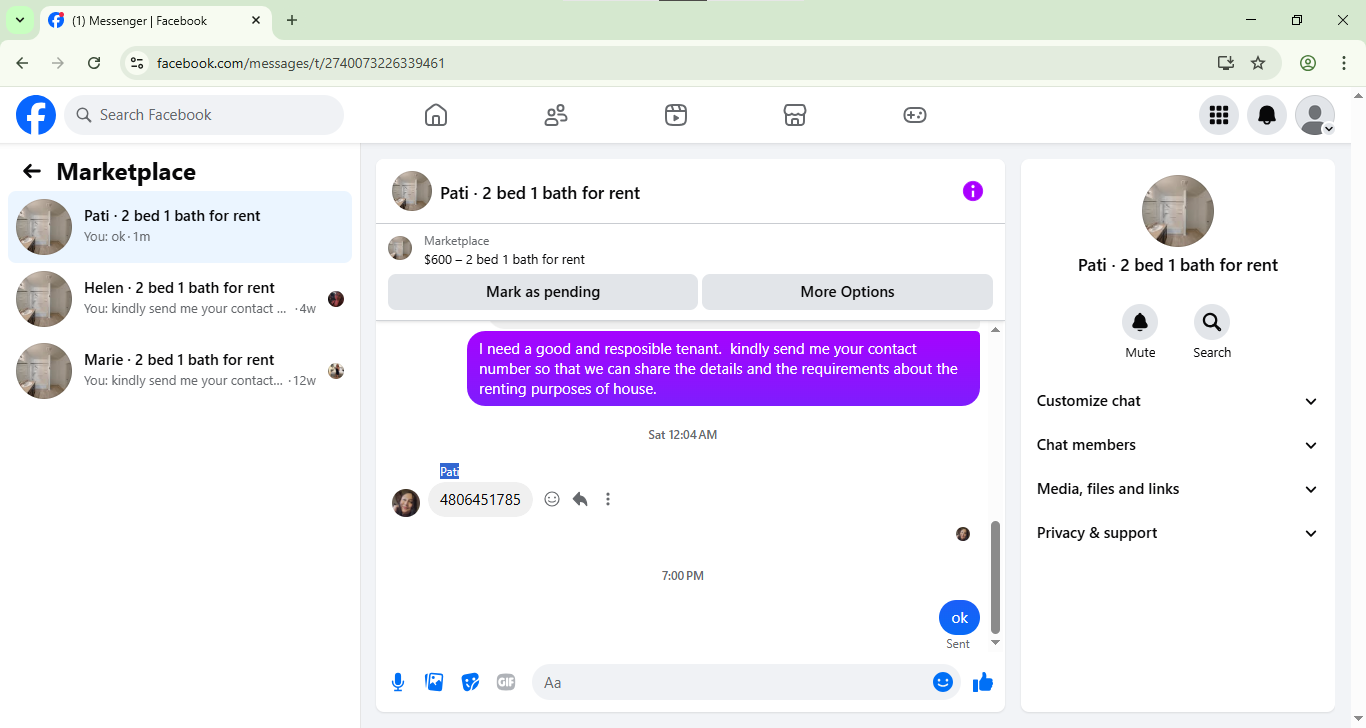Open the Marketplace storefront icon

(x=795, y=115)
